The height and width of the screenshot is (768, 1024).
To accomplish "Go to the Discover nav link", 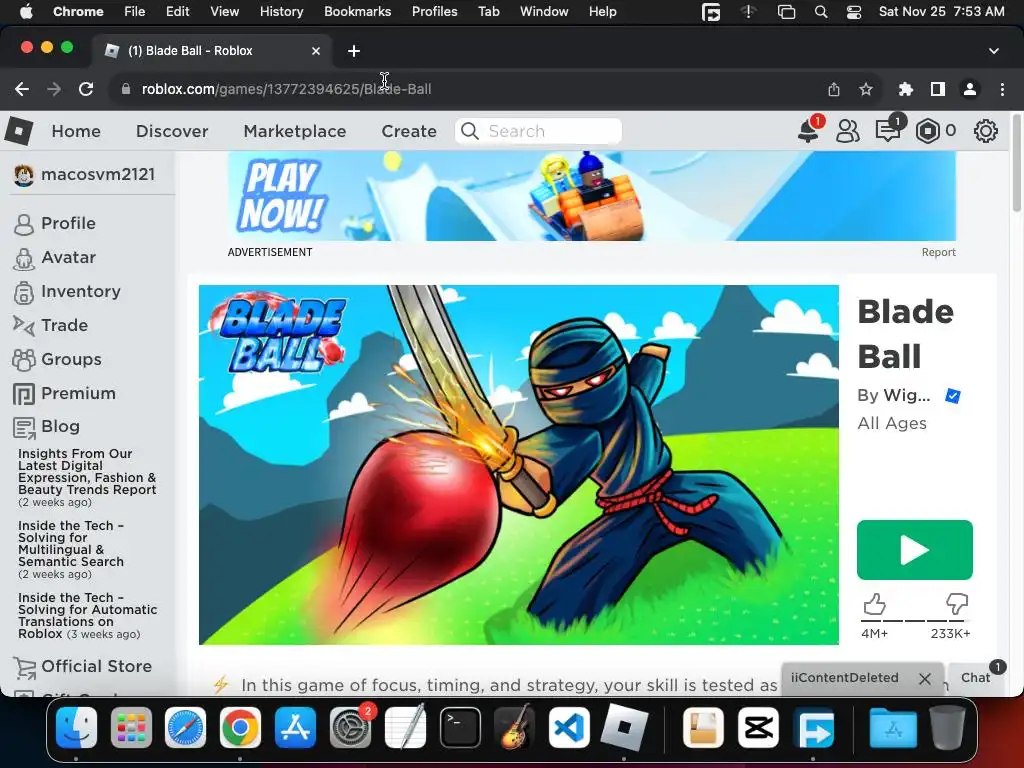I will (x=172, y=131).
